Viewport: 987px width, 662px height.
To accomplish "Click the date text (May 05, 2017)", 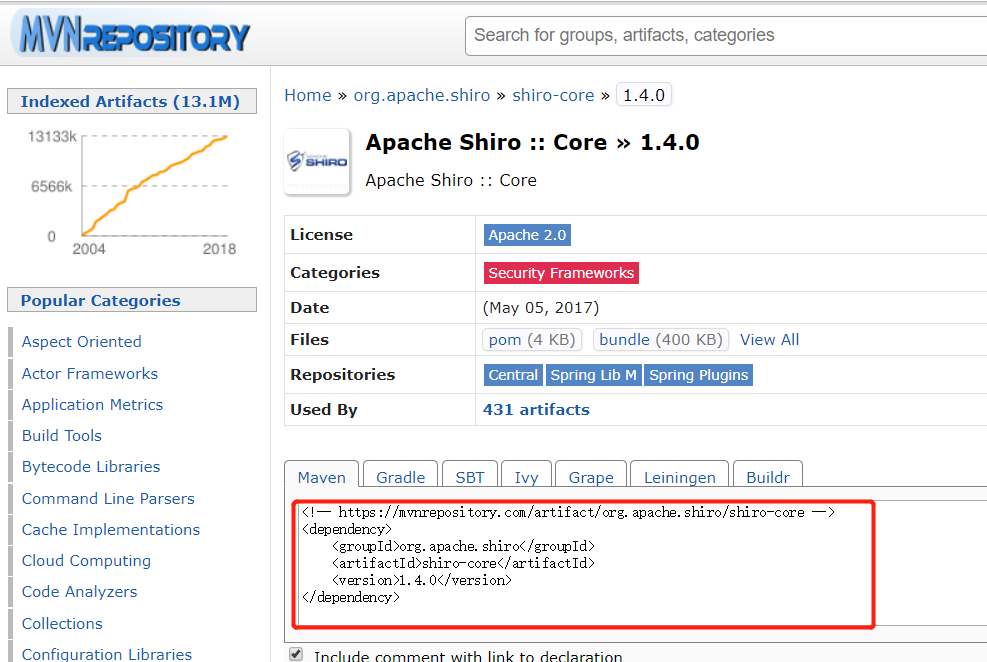I will coord(541,308).
